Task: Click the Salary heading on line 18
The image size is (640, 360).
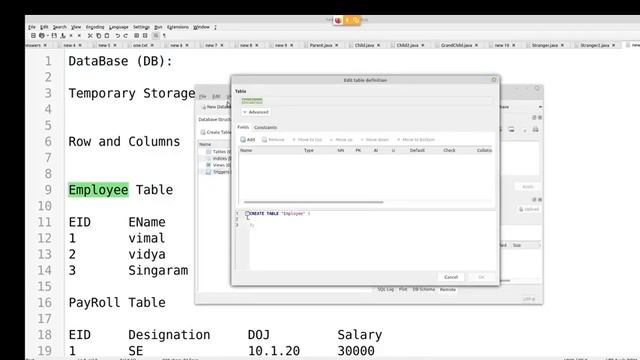Action: [360, 335]
